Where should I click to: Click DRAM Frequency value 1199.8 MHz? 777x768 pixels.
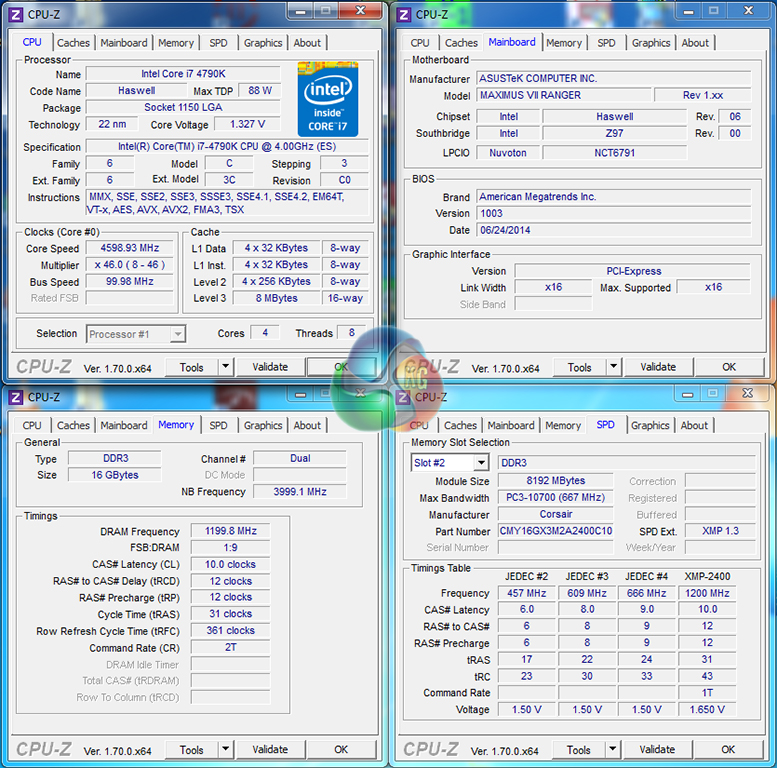click(x=230, y=531)
